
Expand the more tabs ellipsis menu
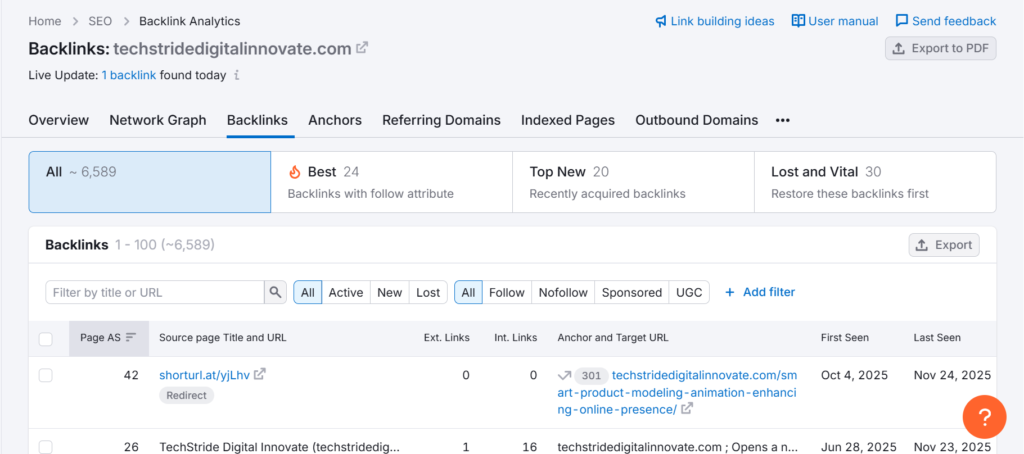782,120
